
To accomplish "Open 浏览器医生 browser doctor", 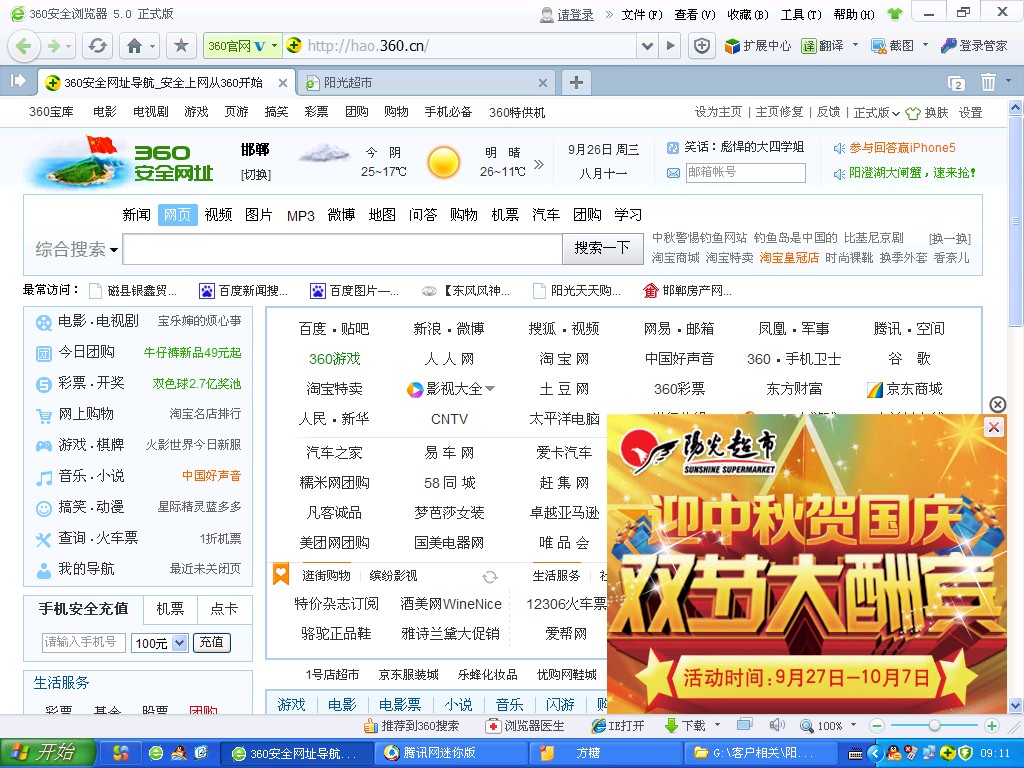I will point(525,726).
